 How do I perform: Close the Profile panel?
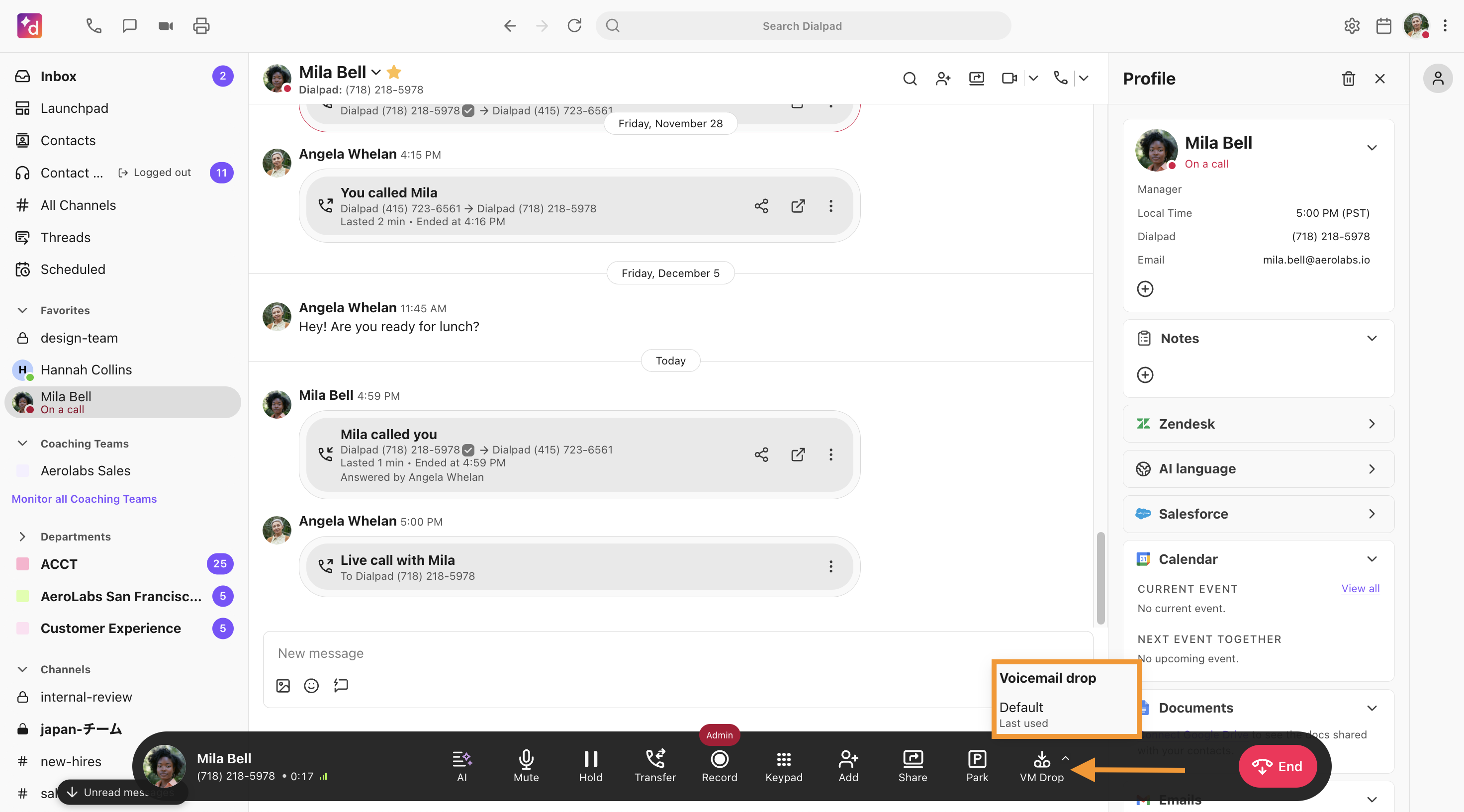(1380, 79)
